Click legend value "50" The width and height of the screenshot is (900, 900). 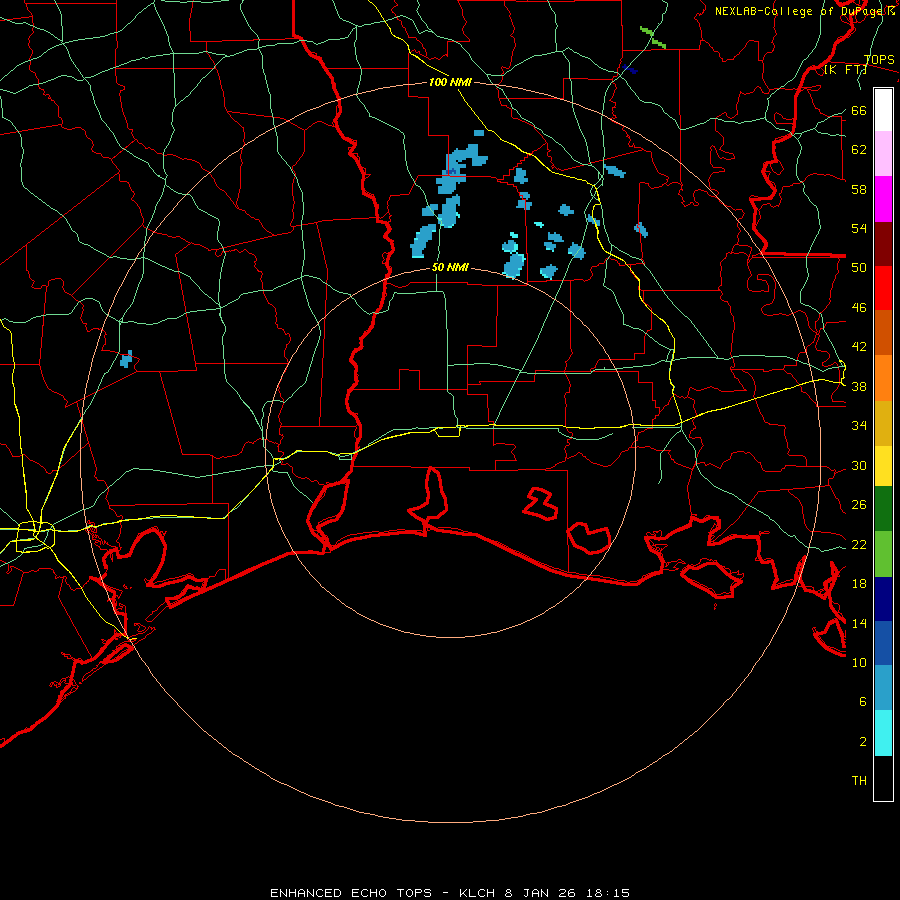point(859,267)
